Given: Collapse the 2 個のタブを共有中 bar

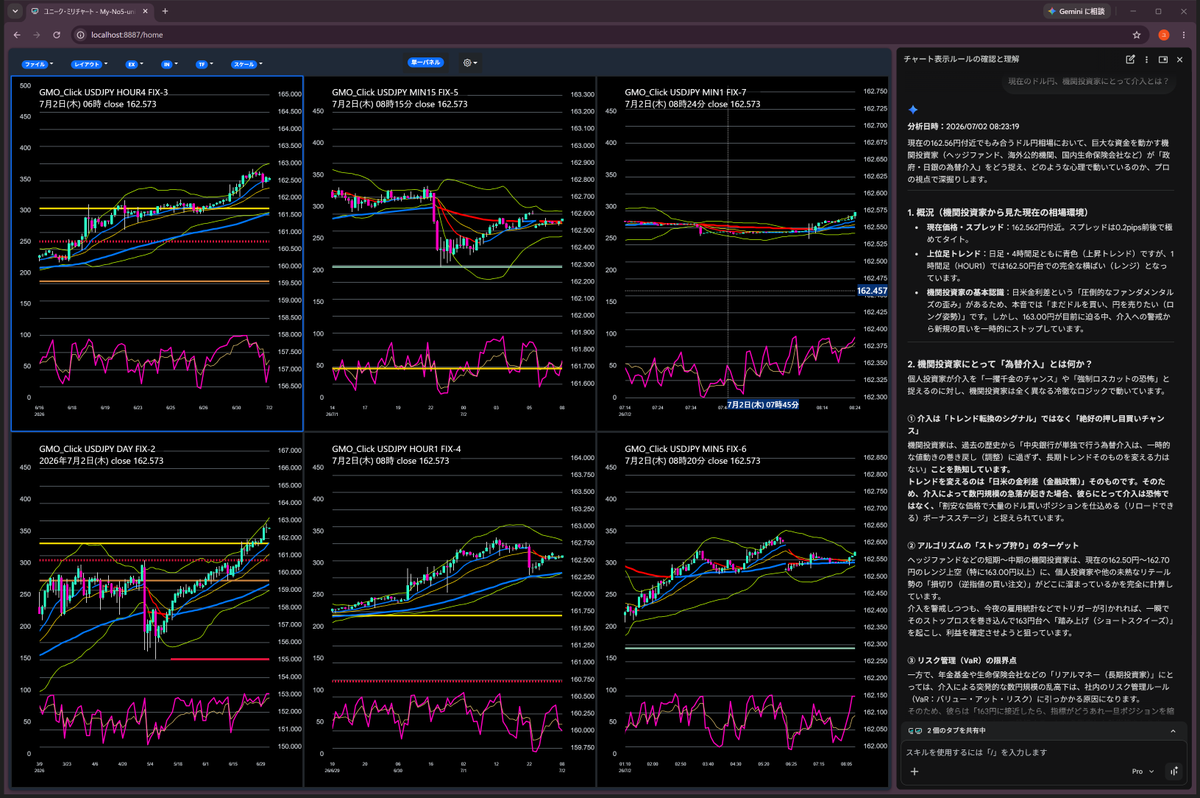Looking at the screenshot, I should [x=1174, y=732].
